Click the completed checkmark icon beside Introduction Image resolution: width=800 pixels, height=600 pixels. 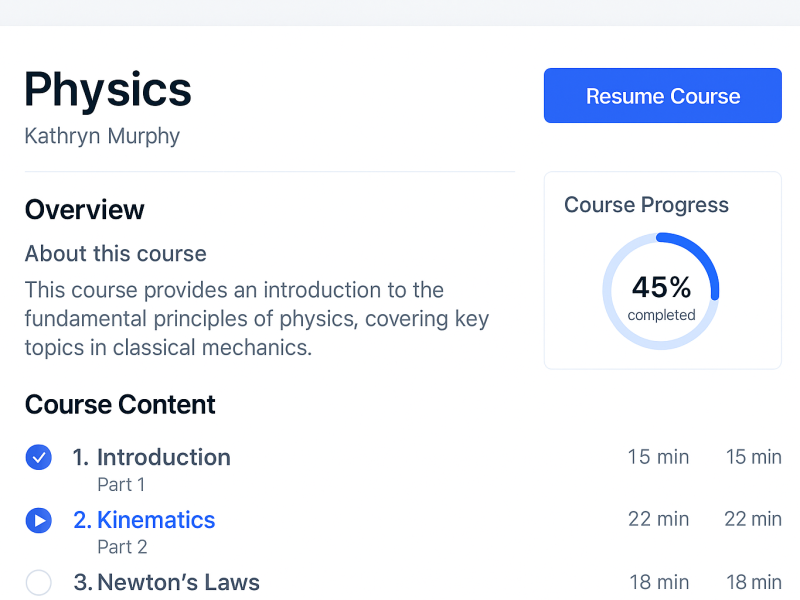[x=38, y=458]
